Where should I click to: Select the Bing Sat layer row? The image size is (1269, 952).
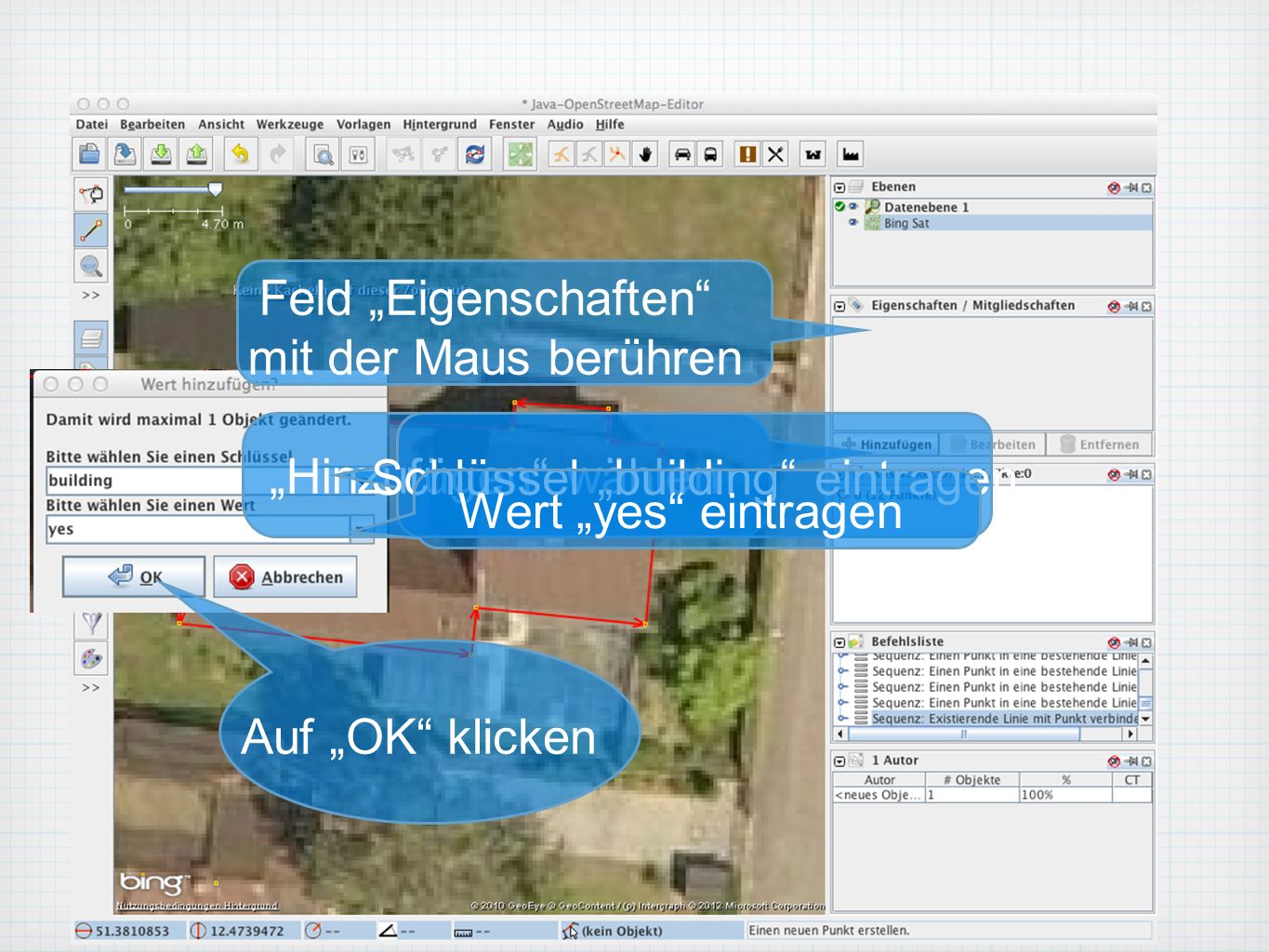[x=993, y=223]
